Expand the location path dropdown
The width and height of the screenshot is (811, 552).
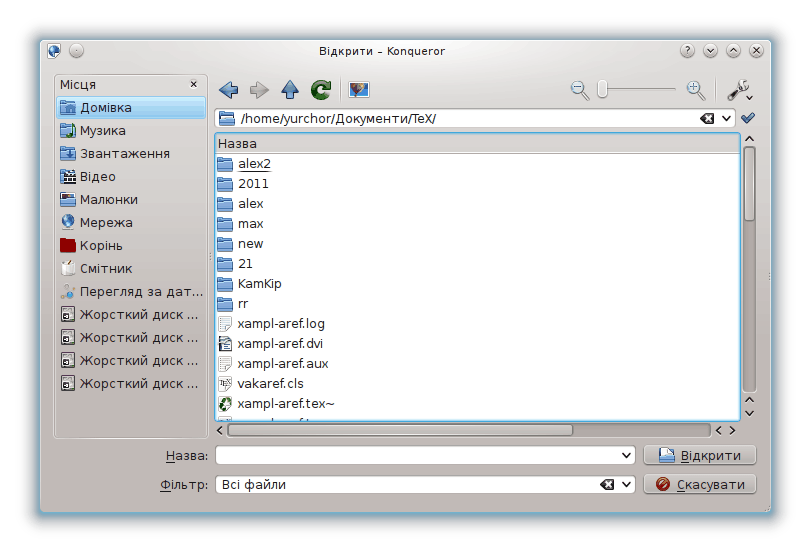tap(726, 119)
